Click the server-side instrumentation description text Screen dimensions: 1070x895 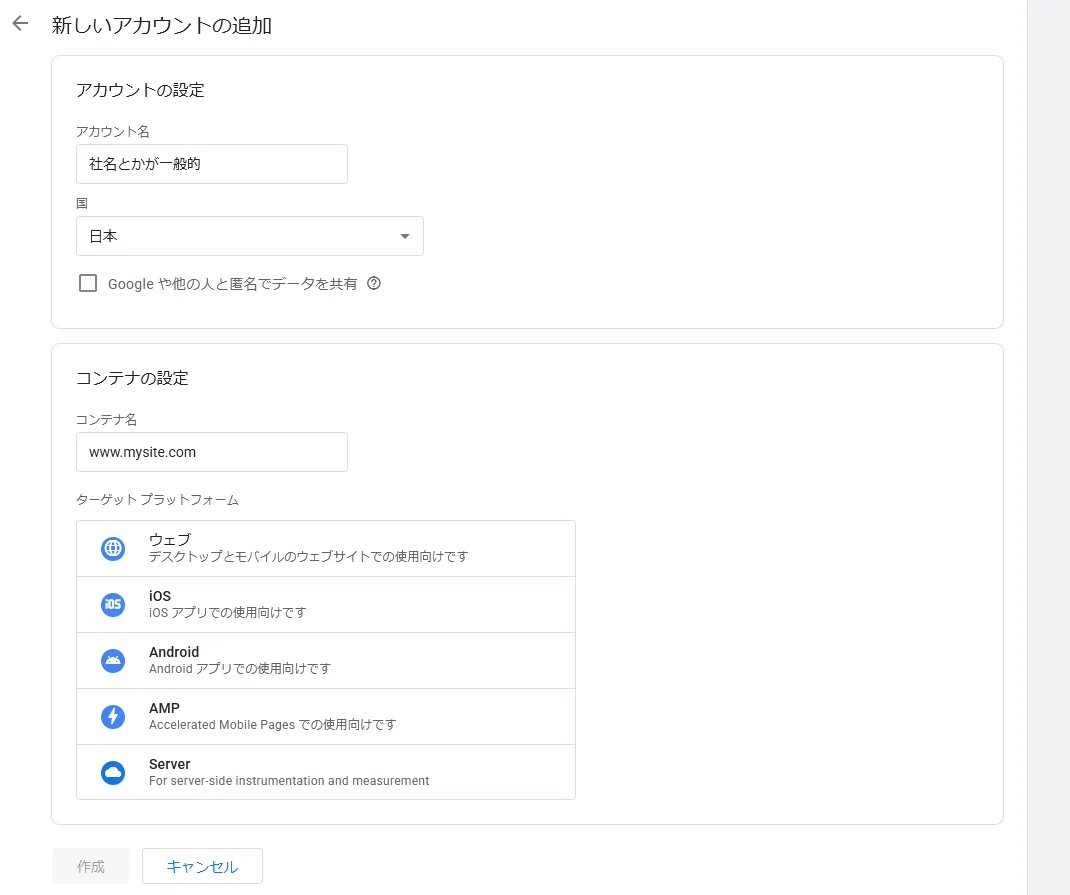[x=289, y=780]
